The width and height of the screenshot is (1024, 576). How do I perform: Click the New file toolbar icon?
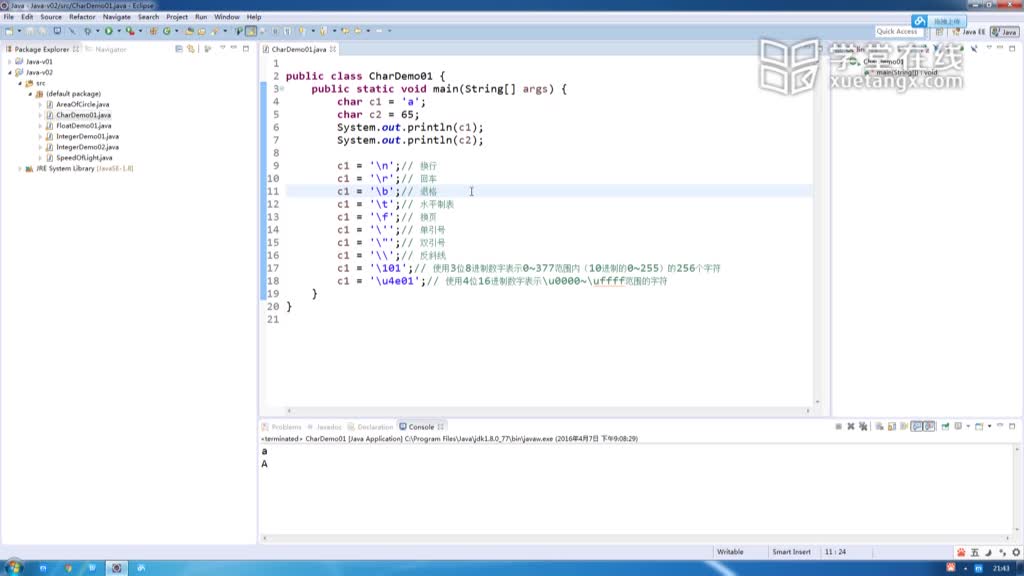[9, 31]
